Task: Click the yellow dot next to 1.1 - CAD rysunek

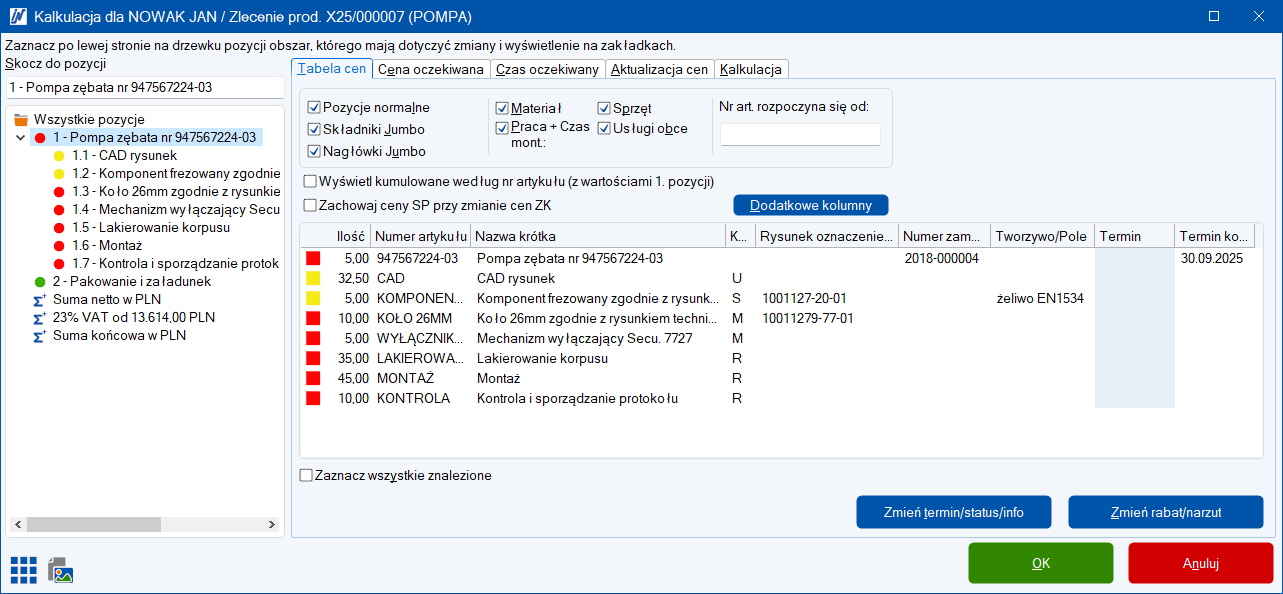Action: pyautogui.click(x=59, y=155)
